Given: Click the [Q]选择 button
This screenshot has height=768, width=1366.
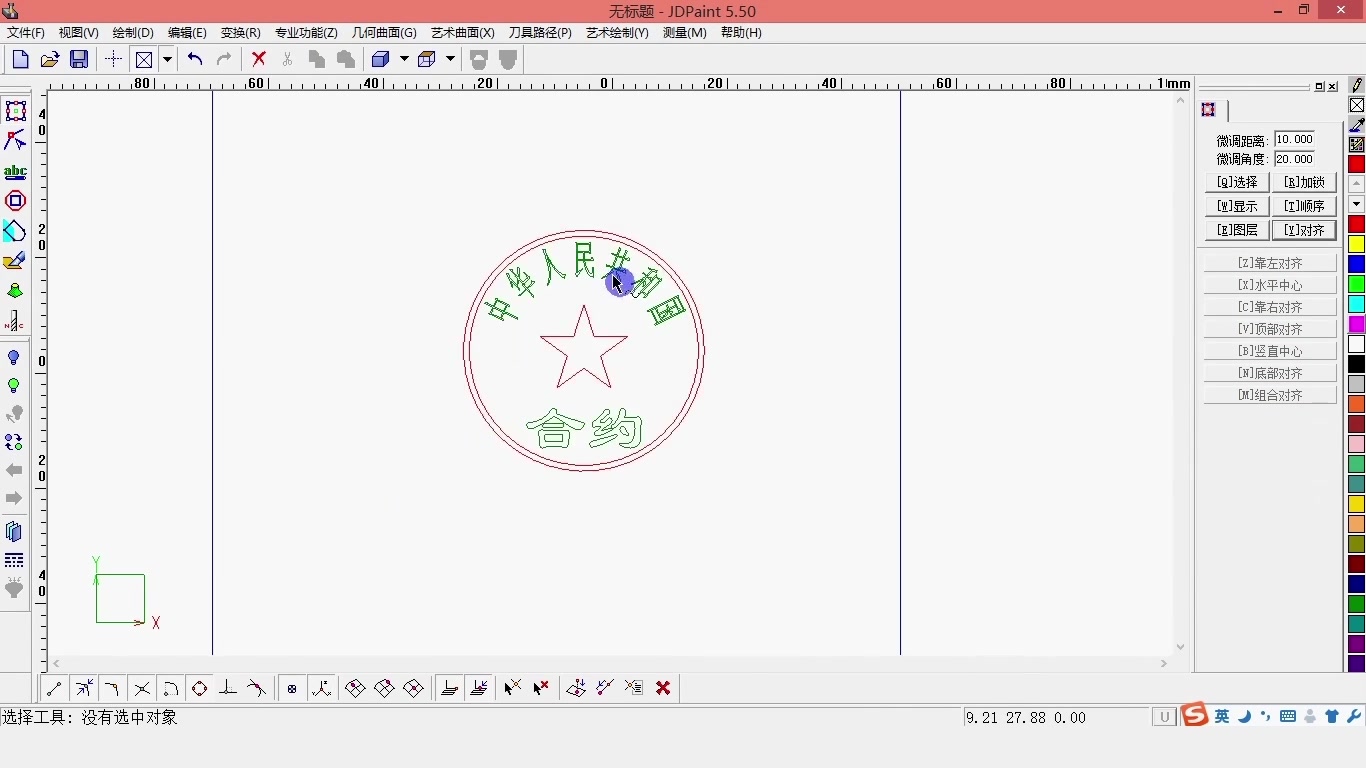Looking at the screenshot, I should pos(1237,182).
